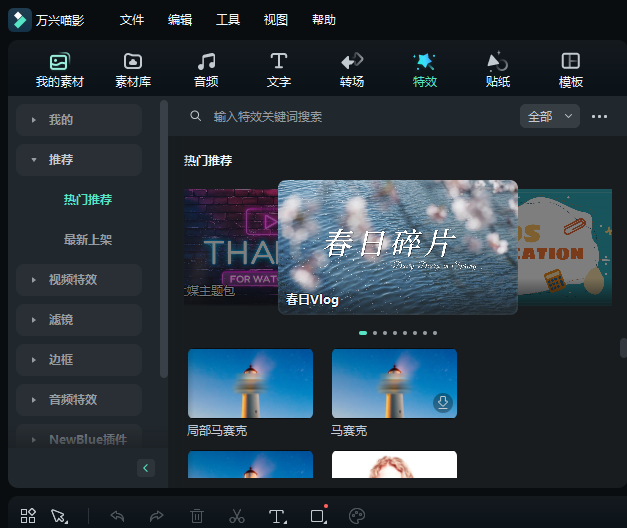Choose the selection cursor tool

(59, 516)
